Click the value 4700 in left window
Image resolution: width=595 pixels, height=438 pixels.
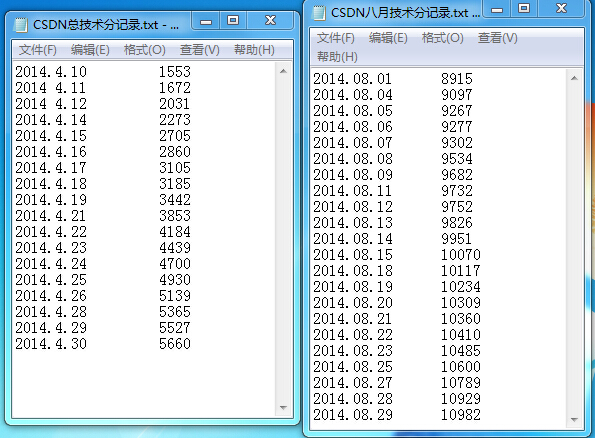pyautogui.click(x=175, y=263)
